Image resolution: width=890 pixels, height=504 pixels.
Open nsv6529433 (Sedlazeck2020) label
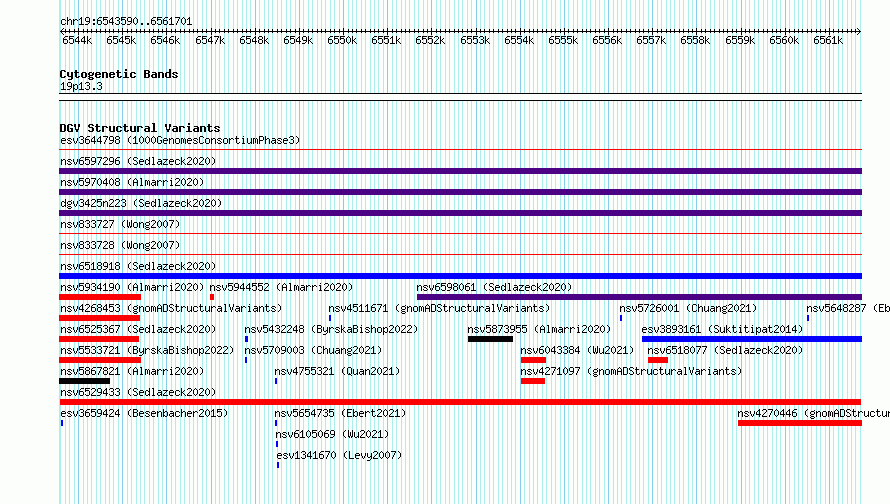click(x=138, y=392)
